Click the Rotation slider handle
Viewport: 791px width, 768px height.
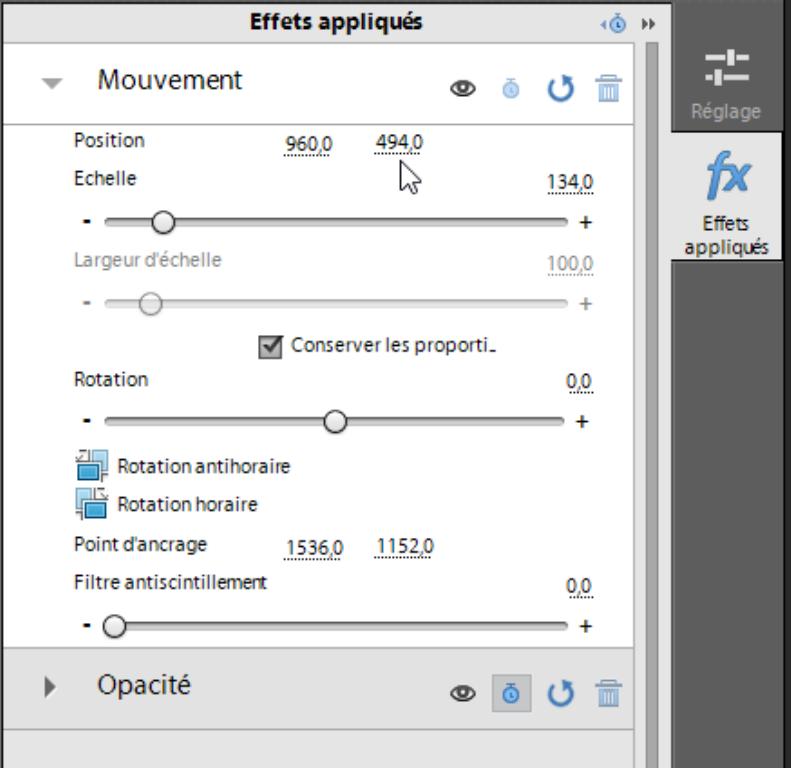click(x=335, y=421)
